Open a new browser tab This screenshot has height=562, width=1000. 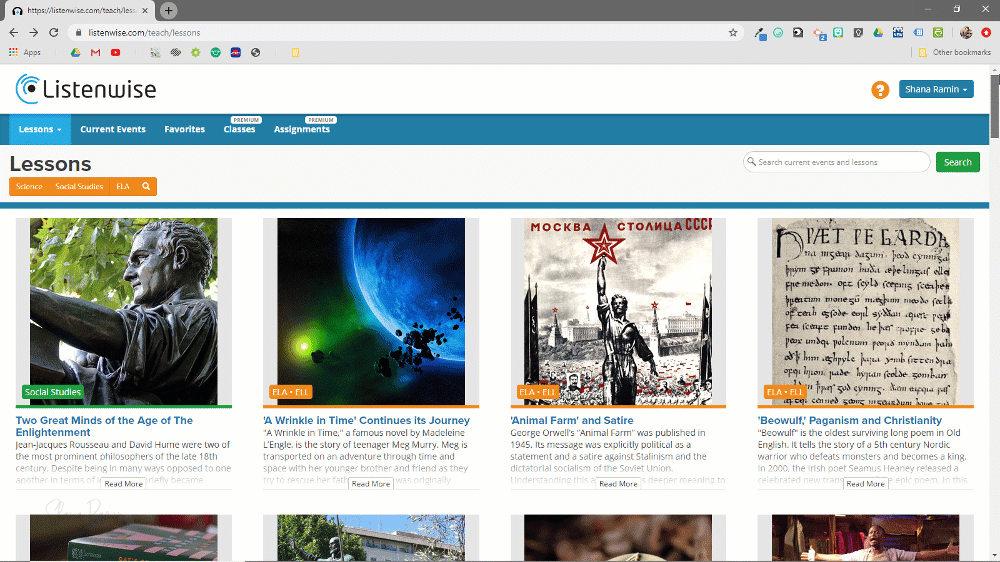click(168, 10)
